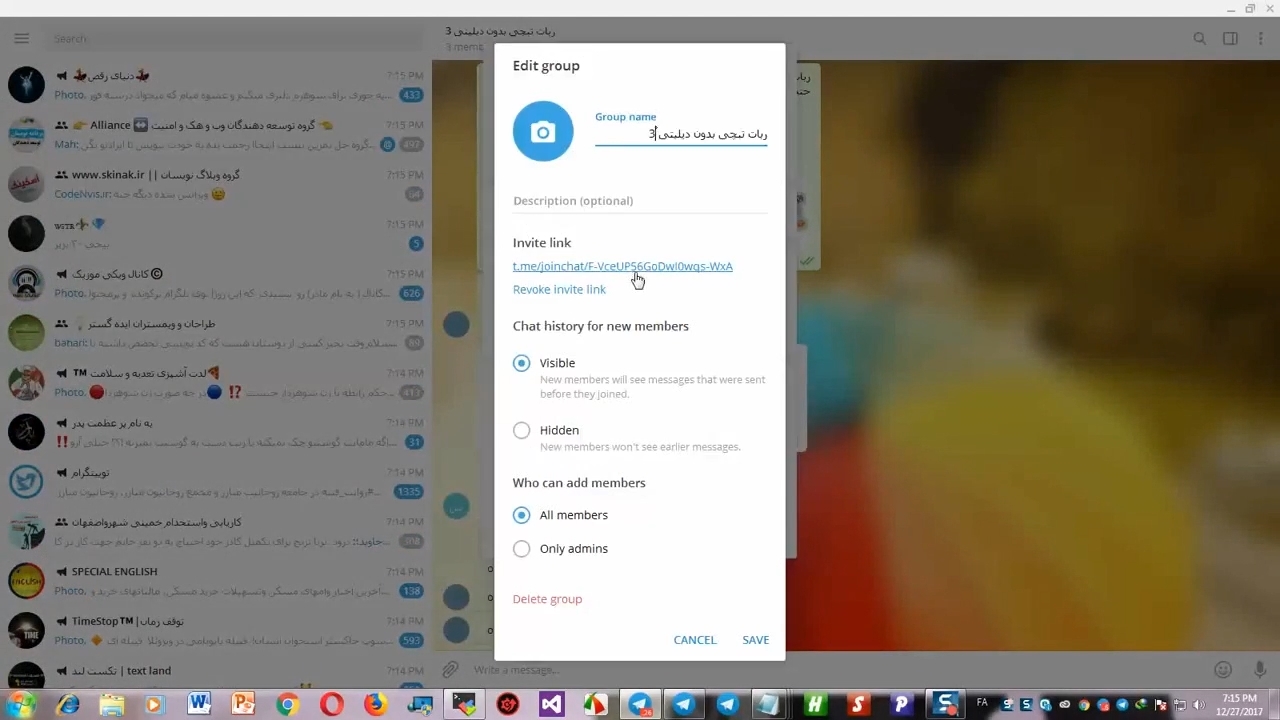The height and width of the screenshot is (720, 1280).
Task: Open Visual Studio from the taskbar
Action: [551, 705]
